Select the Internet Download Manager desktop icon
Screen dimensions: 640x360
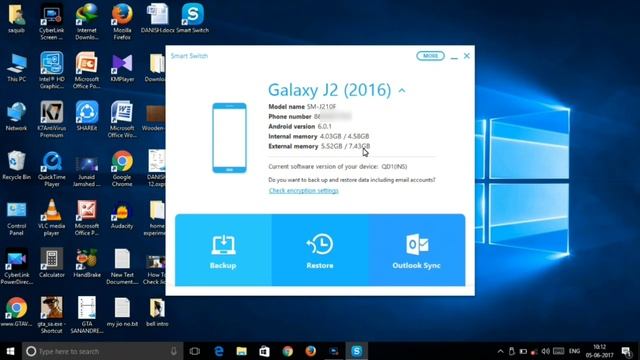click(87, 21)
